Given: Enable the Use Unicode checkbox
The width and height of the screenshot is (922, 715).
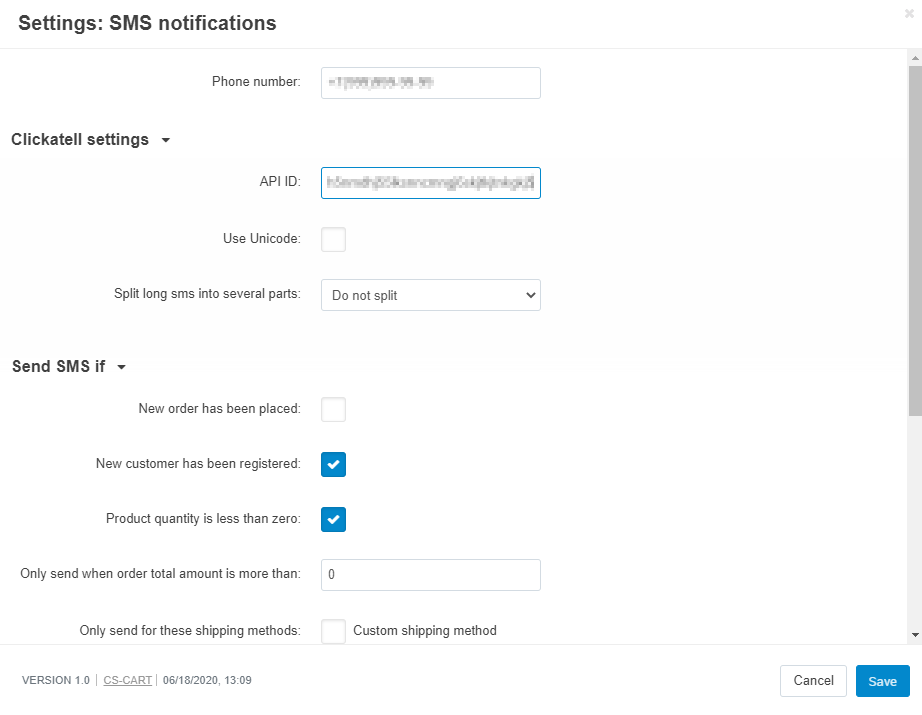Looking at the screenshot, I should click(x=333, y=239).
